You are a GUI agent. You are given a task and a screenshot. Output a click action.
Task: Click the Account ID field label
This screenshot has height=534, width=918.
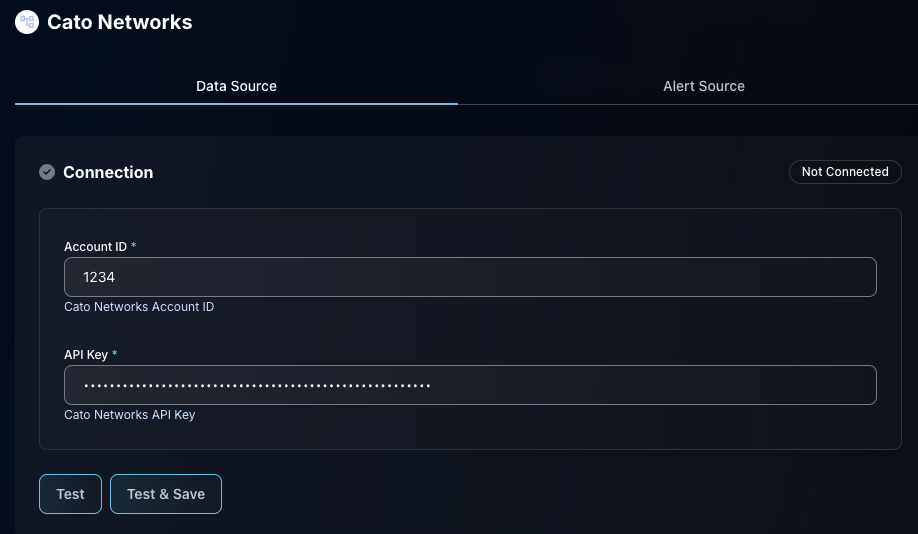(95, 246)
